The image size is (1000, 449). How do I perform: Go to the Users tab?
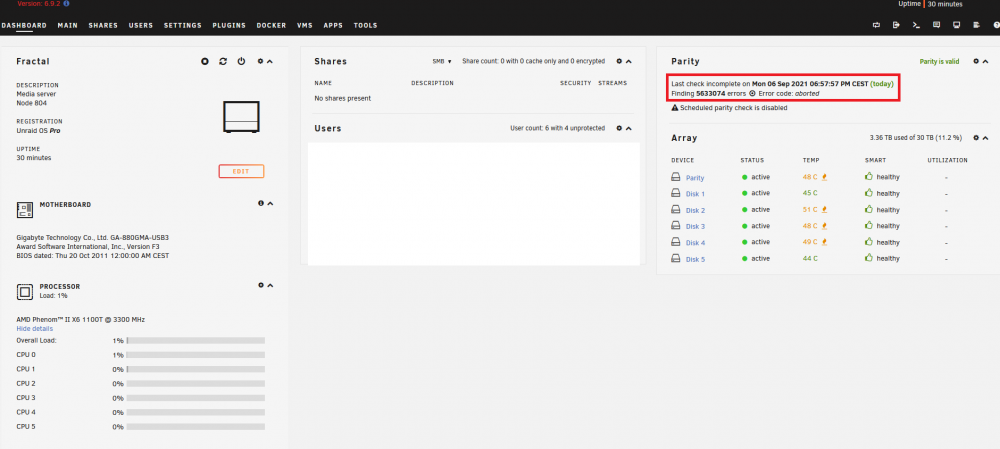[x=141, y=26]
